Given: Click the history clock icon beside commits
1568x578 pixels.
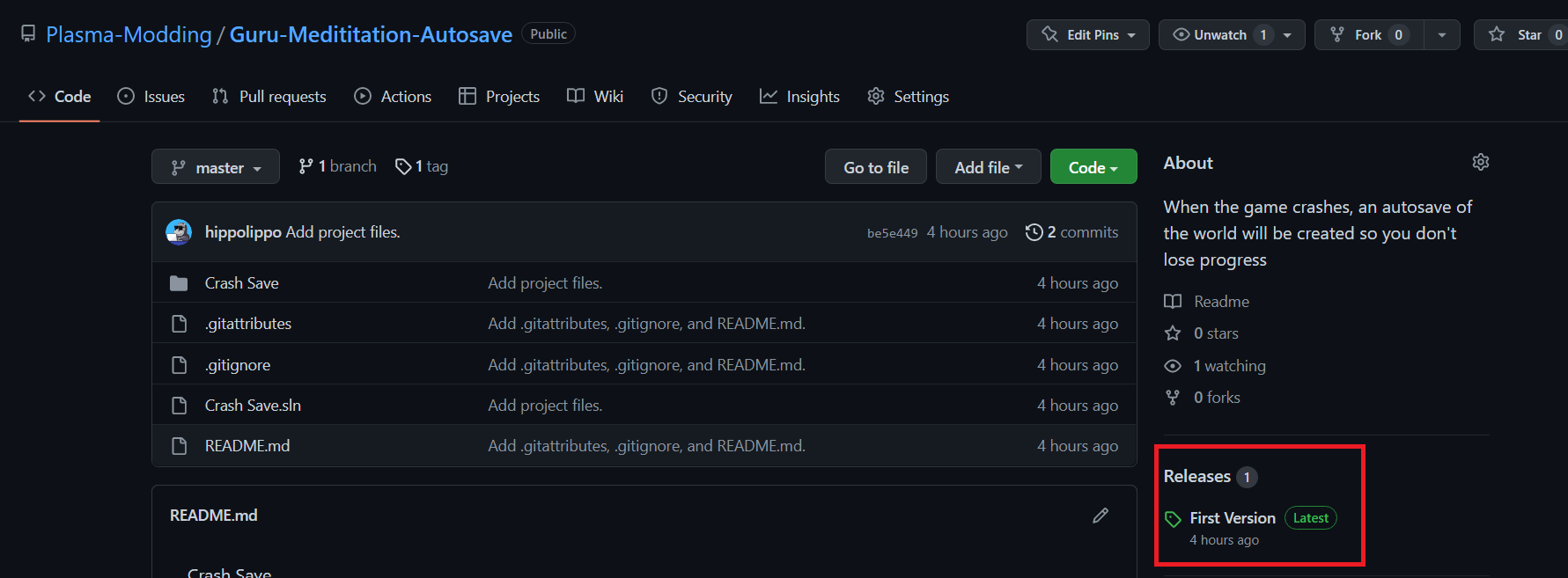Looking at the screenshot, I should point(1034,232).
